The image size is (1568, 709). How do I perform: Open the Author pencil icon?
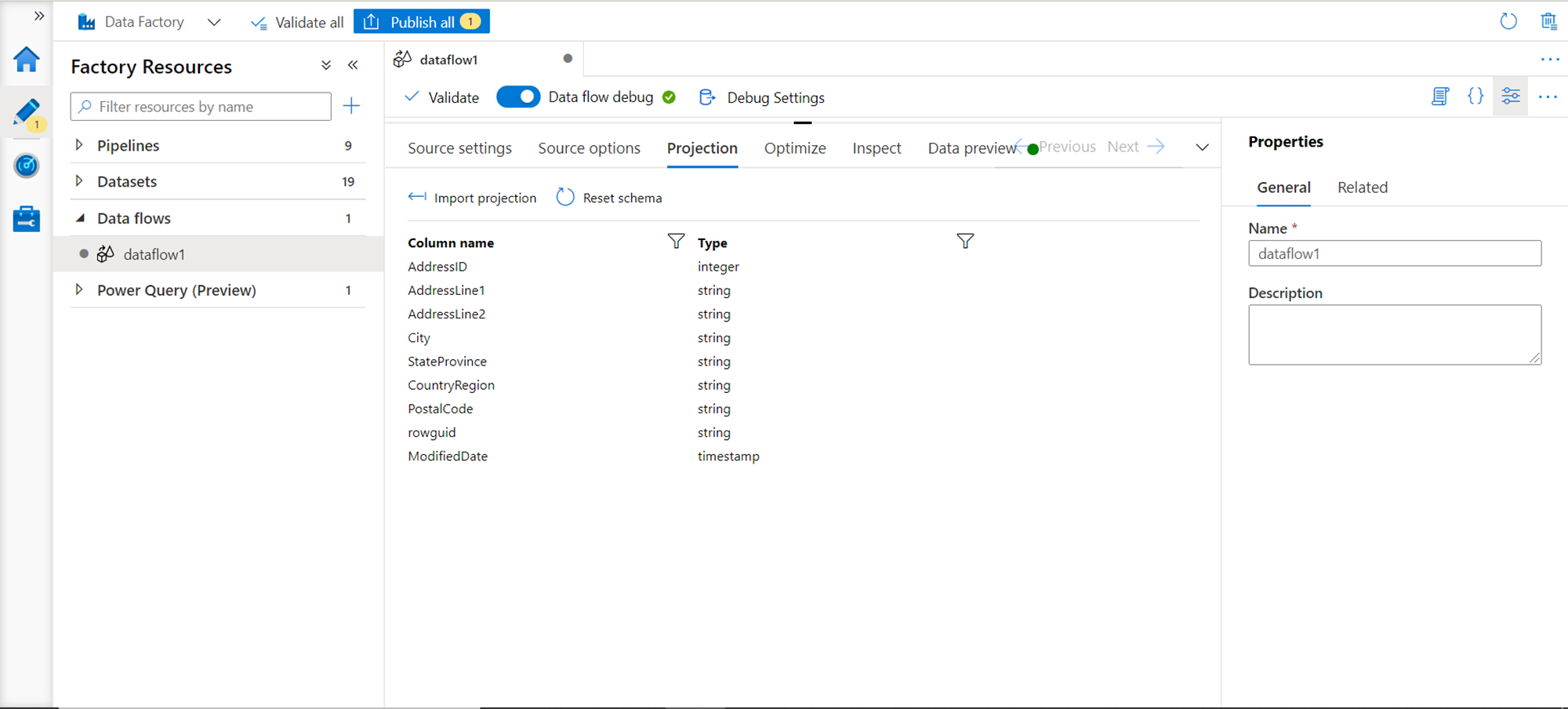click(x=27, y=112)
